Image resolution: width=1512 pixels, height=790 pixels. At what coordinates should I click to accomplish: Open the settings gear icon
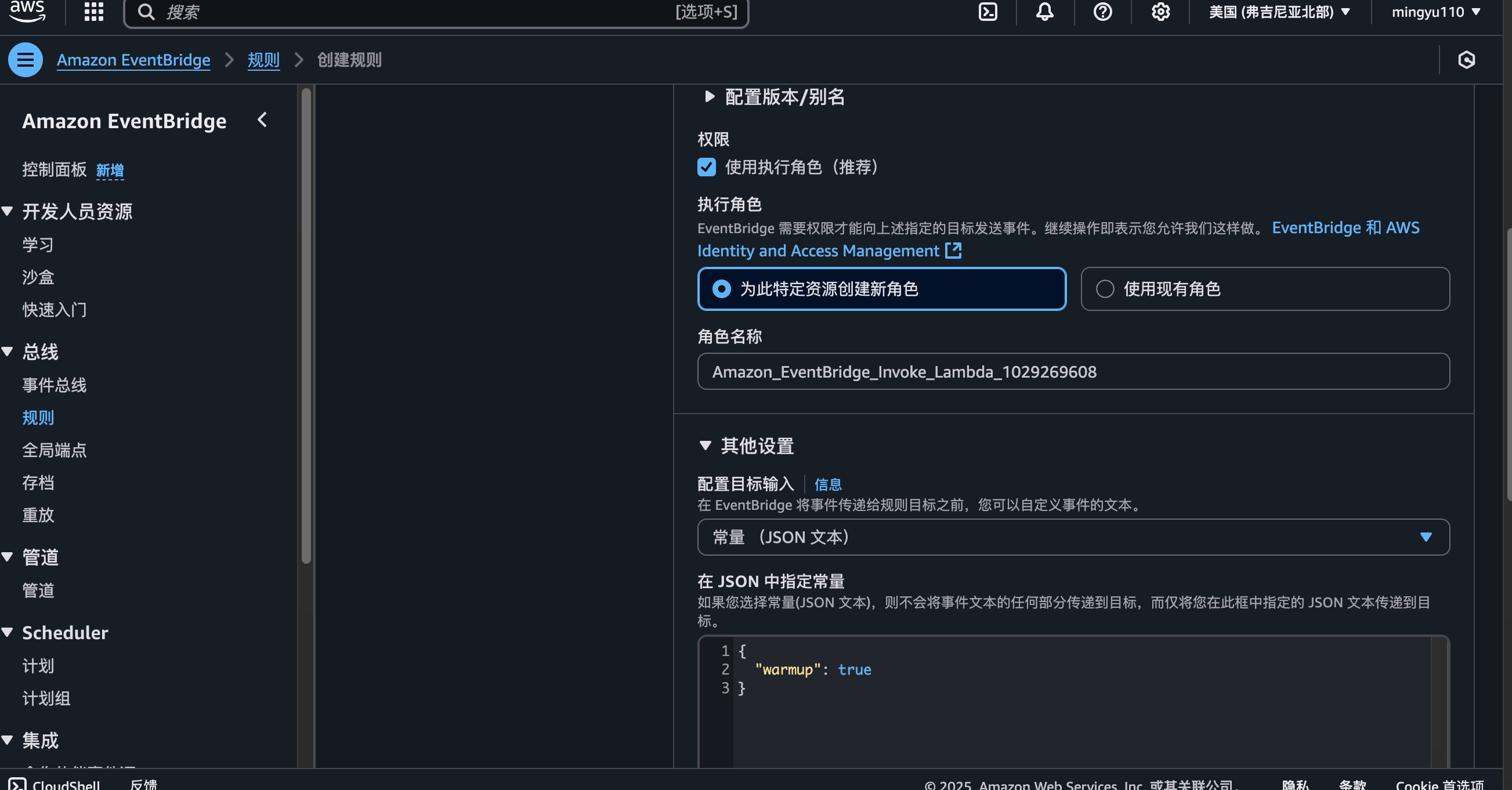tap(1160, 12)
